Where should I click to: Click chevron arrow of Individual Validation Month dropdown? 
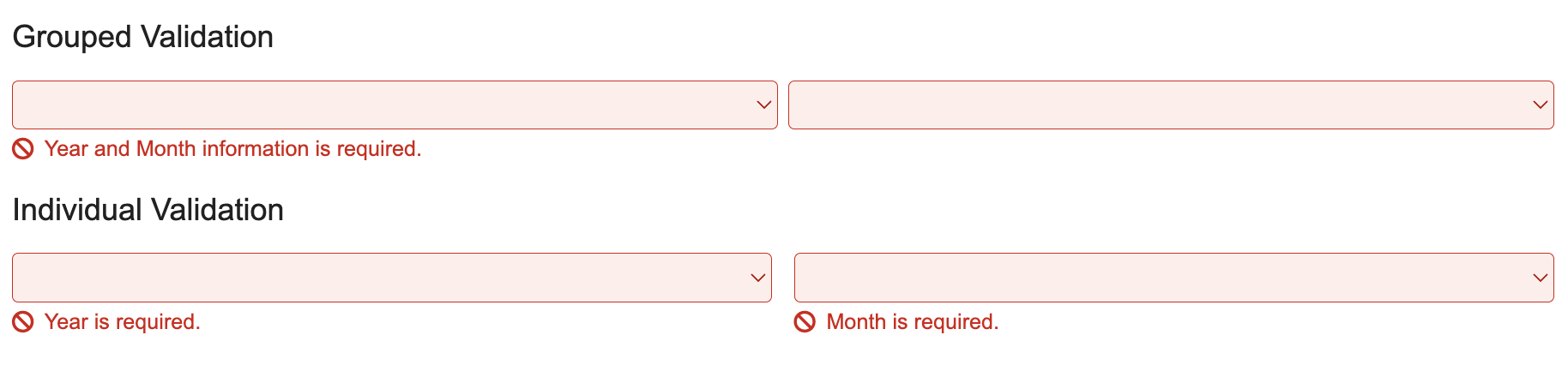1540,278
